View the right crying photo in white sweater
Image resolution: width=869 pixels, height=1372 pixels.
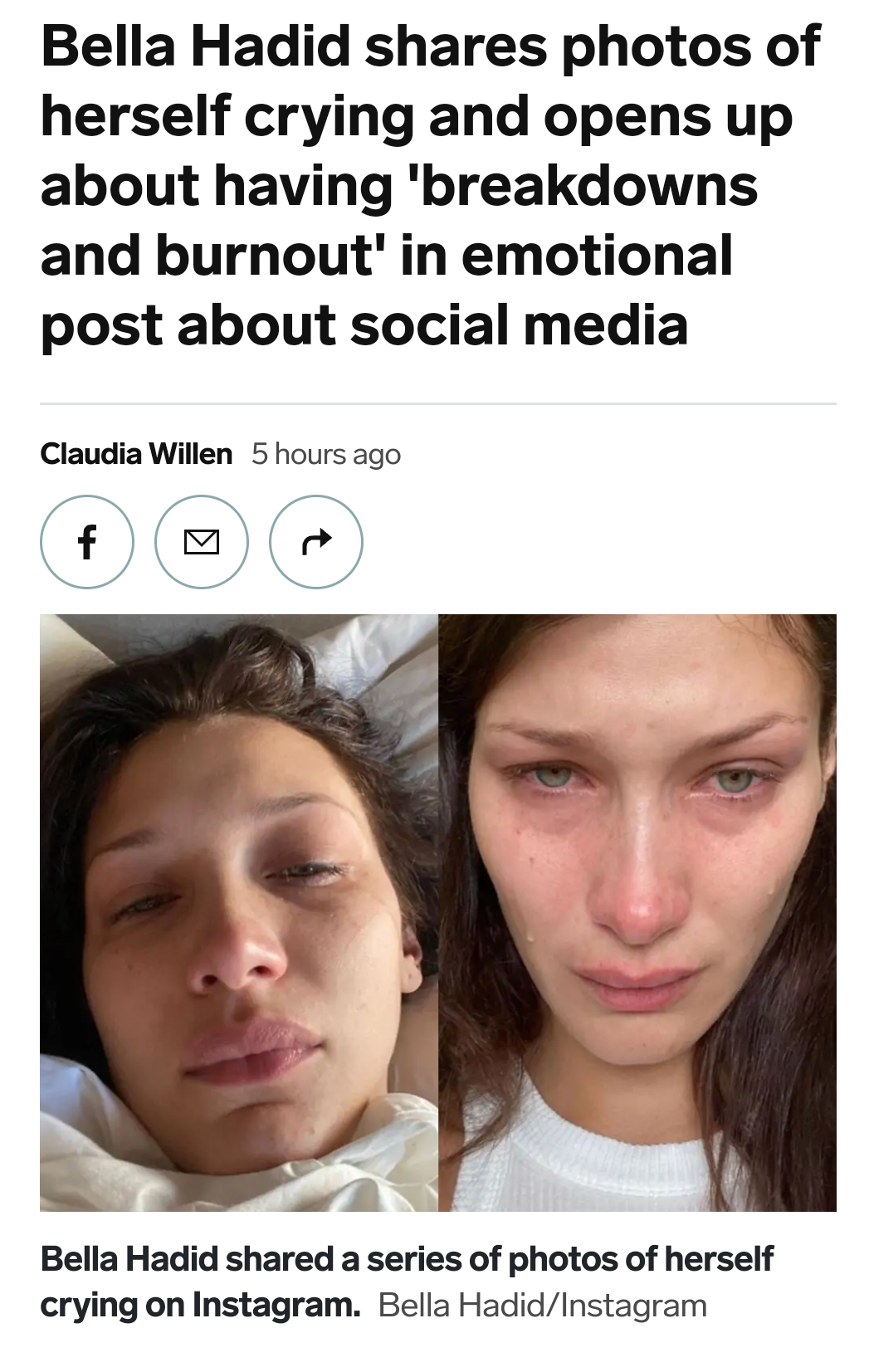point(637,912)
